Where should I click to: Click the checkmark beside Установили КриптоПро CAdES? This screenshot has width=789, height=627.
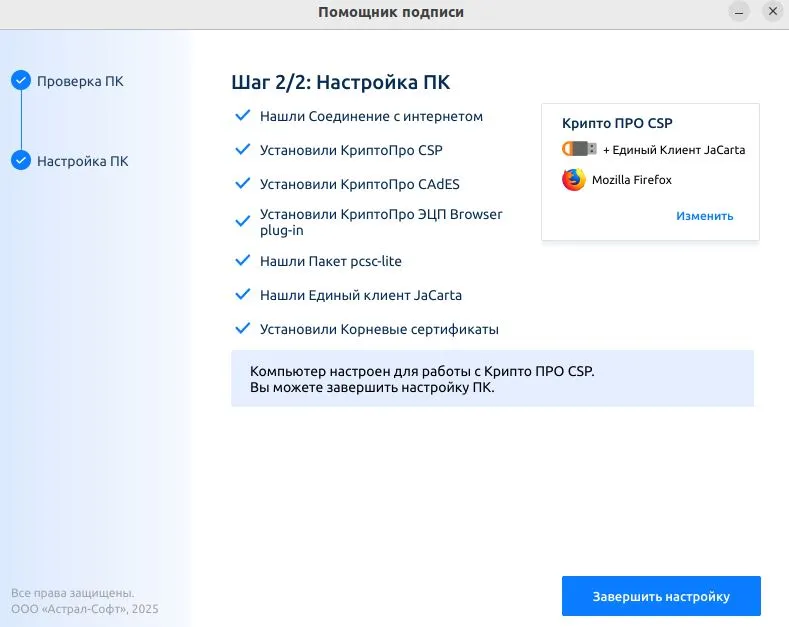(x=243, y=183)
